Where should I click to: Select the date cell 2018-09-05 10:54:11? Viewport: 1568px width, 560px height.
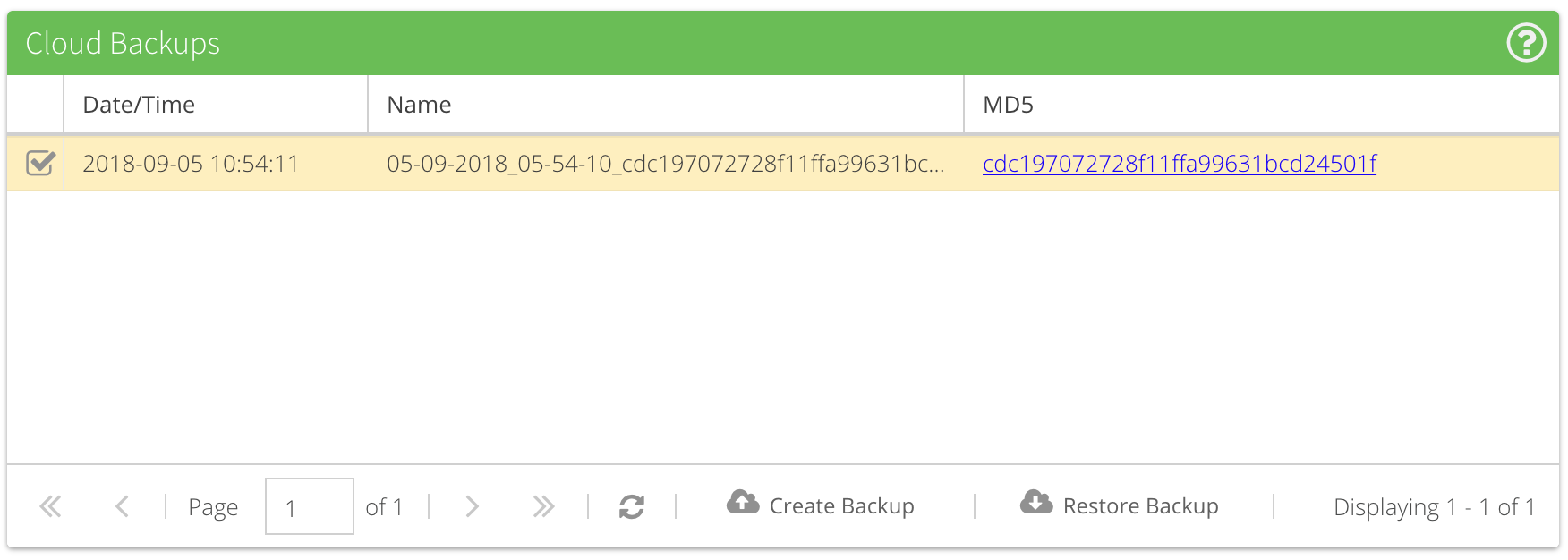point(191,164)
